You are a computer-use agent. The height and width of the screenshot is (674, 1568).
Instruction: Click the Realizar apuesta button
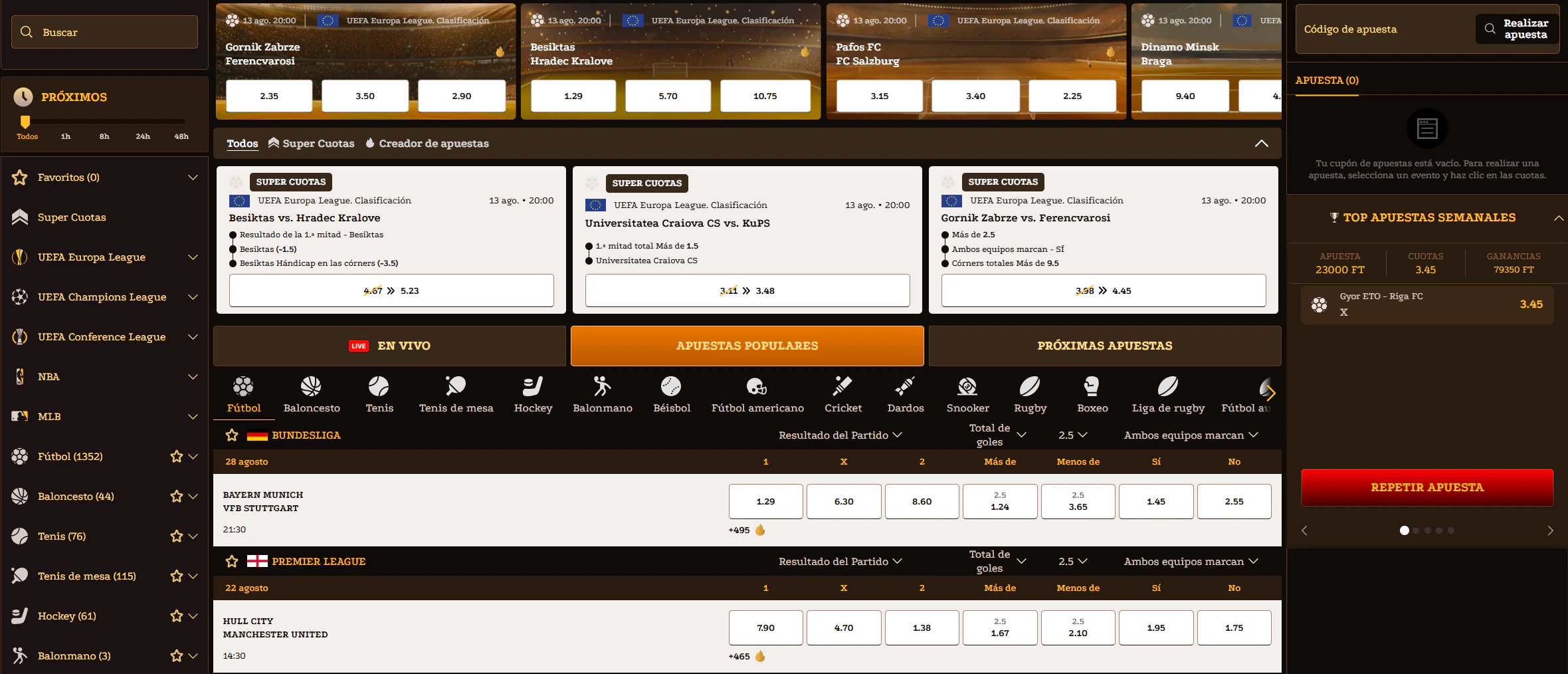pyautogui.click(x=1518, y=29)
